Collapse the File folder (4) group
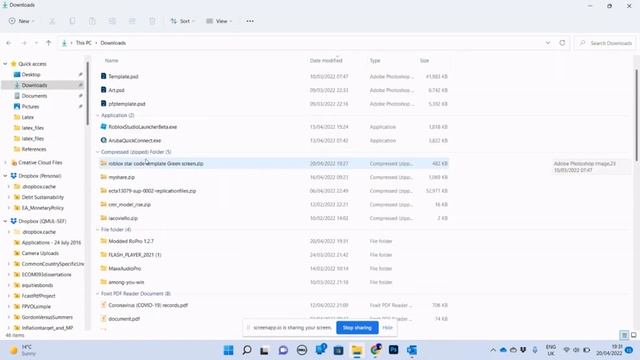The image size is (640, 360). [x=98, y=229]
